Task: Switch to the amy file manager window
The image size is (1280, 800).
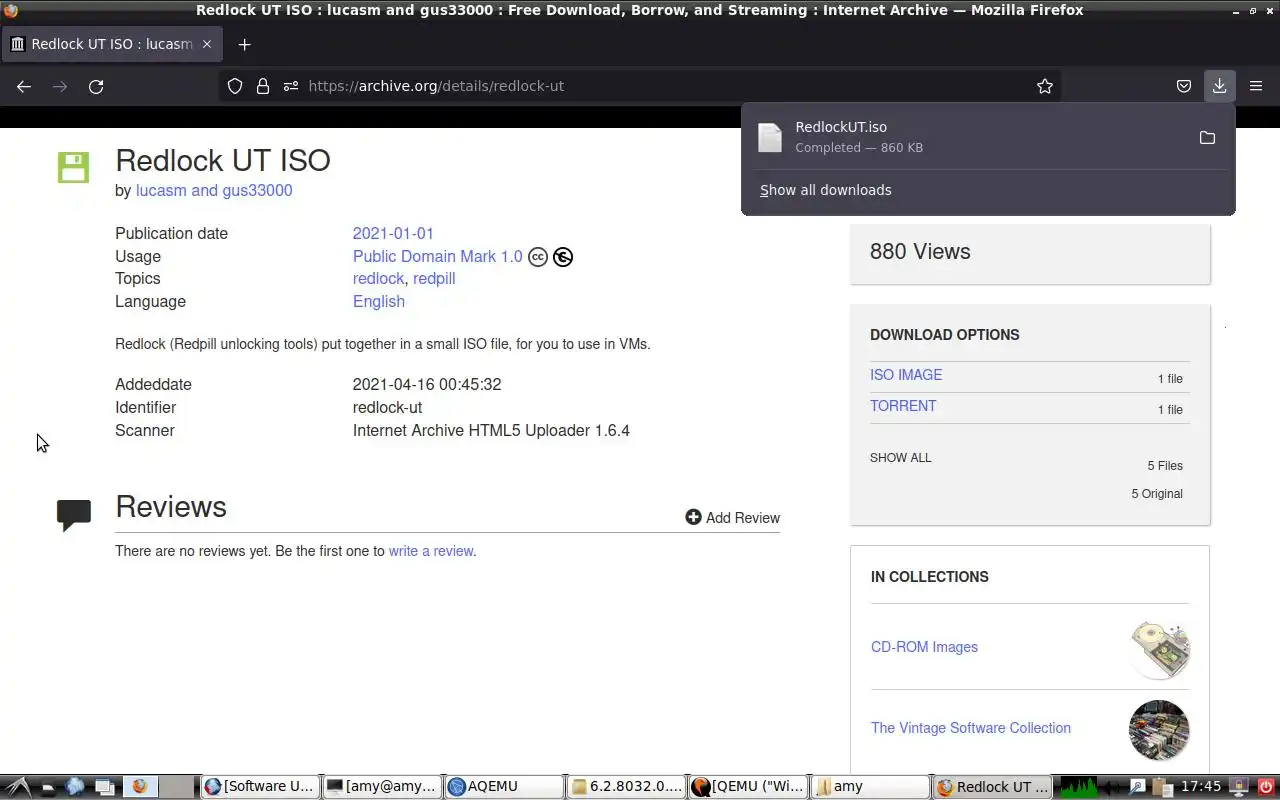Action: 869,787
